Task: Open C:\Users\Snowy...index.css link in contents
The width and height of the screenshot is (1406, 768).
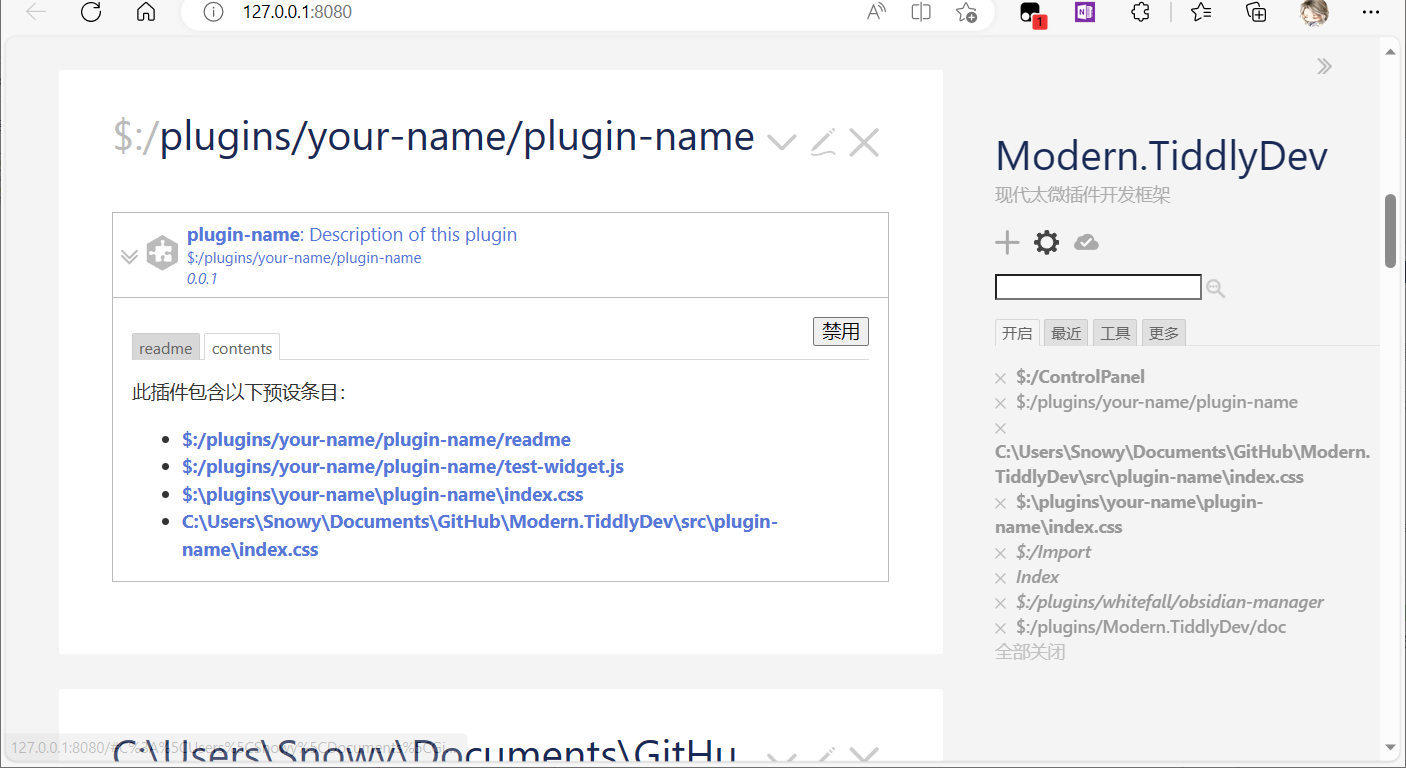Action: pos(480,535)
